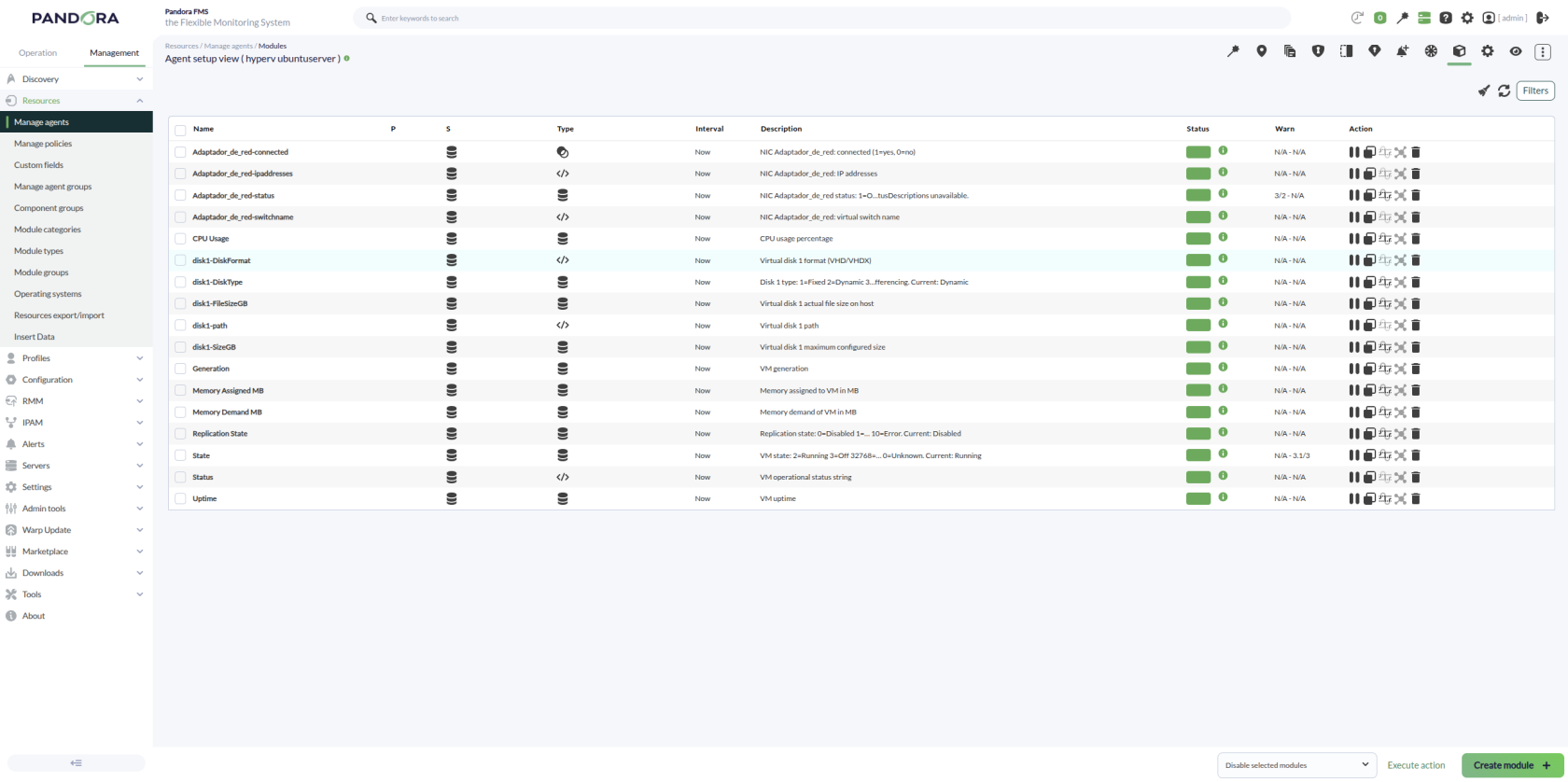This screenshot has height=782, width=1568.
Task: Open the bell-plus alerts icon in agent toolbar
Action: [1402, 51]
